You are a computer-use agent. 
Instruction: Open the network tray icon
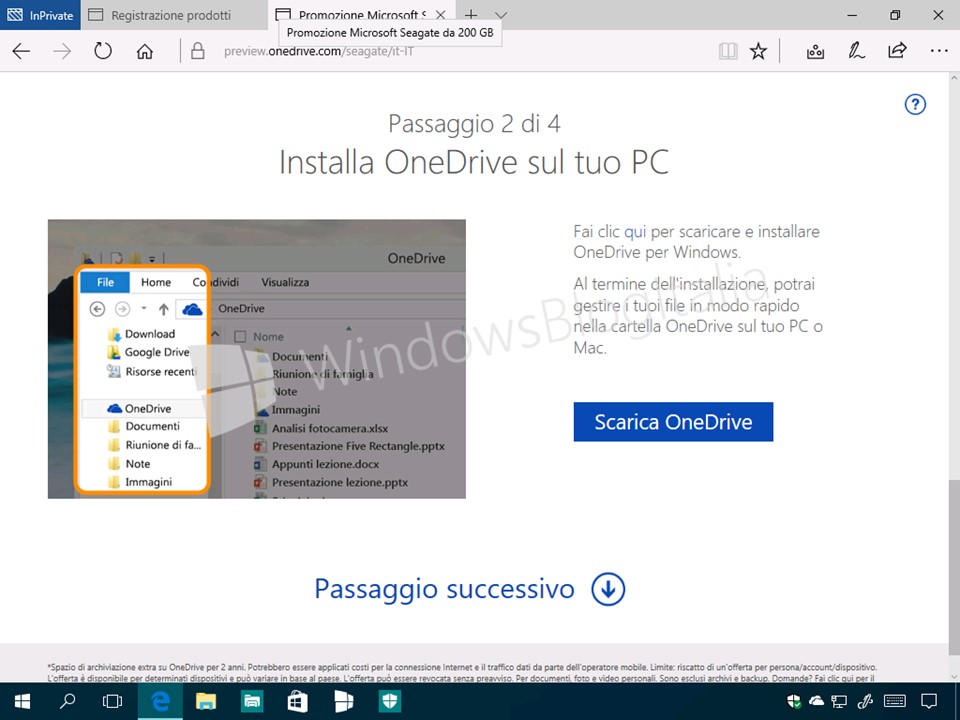pos(839,702)
